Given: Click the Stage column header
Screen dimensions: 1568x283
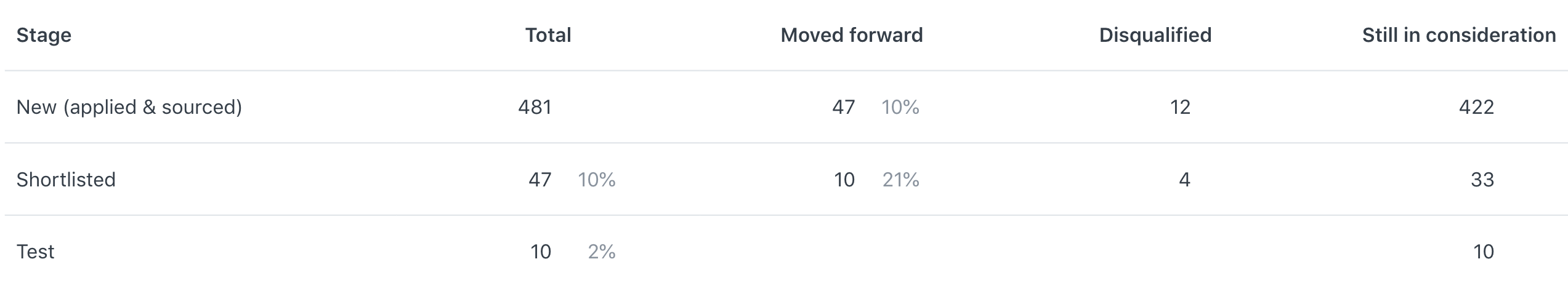Looking at the screenshot, I should click(44, 36).
